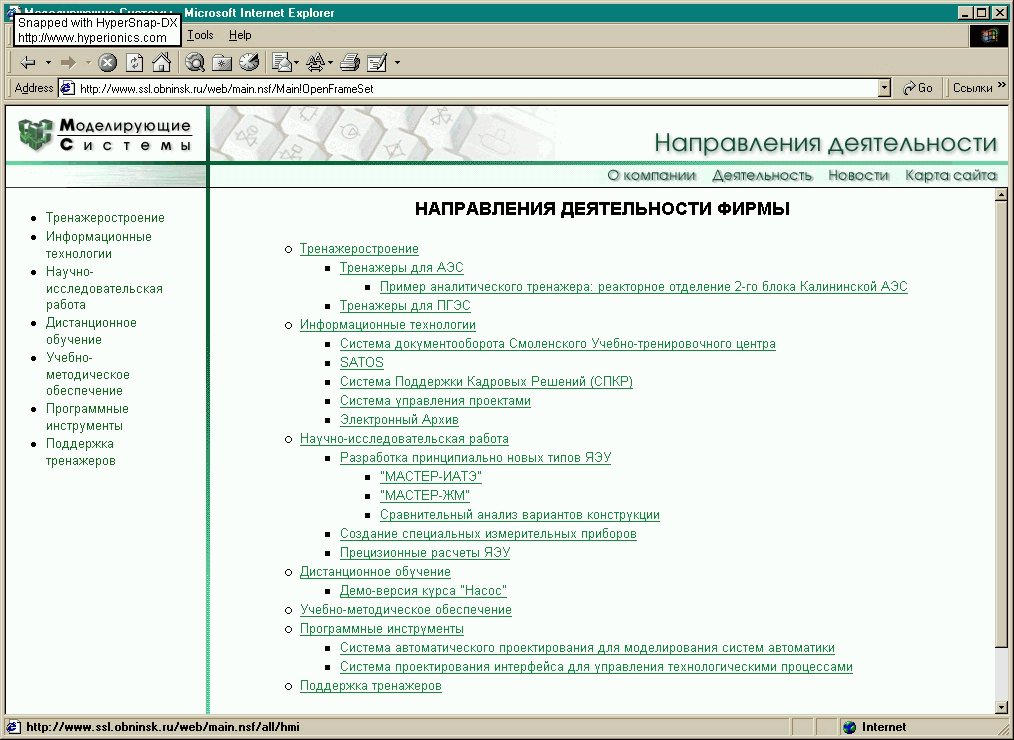This screenshot has height=740, width=1014.
Task: Click the Ссылки links bar label
Action: click(x=973, y=88)
